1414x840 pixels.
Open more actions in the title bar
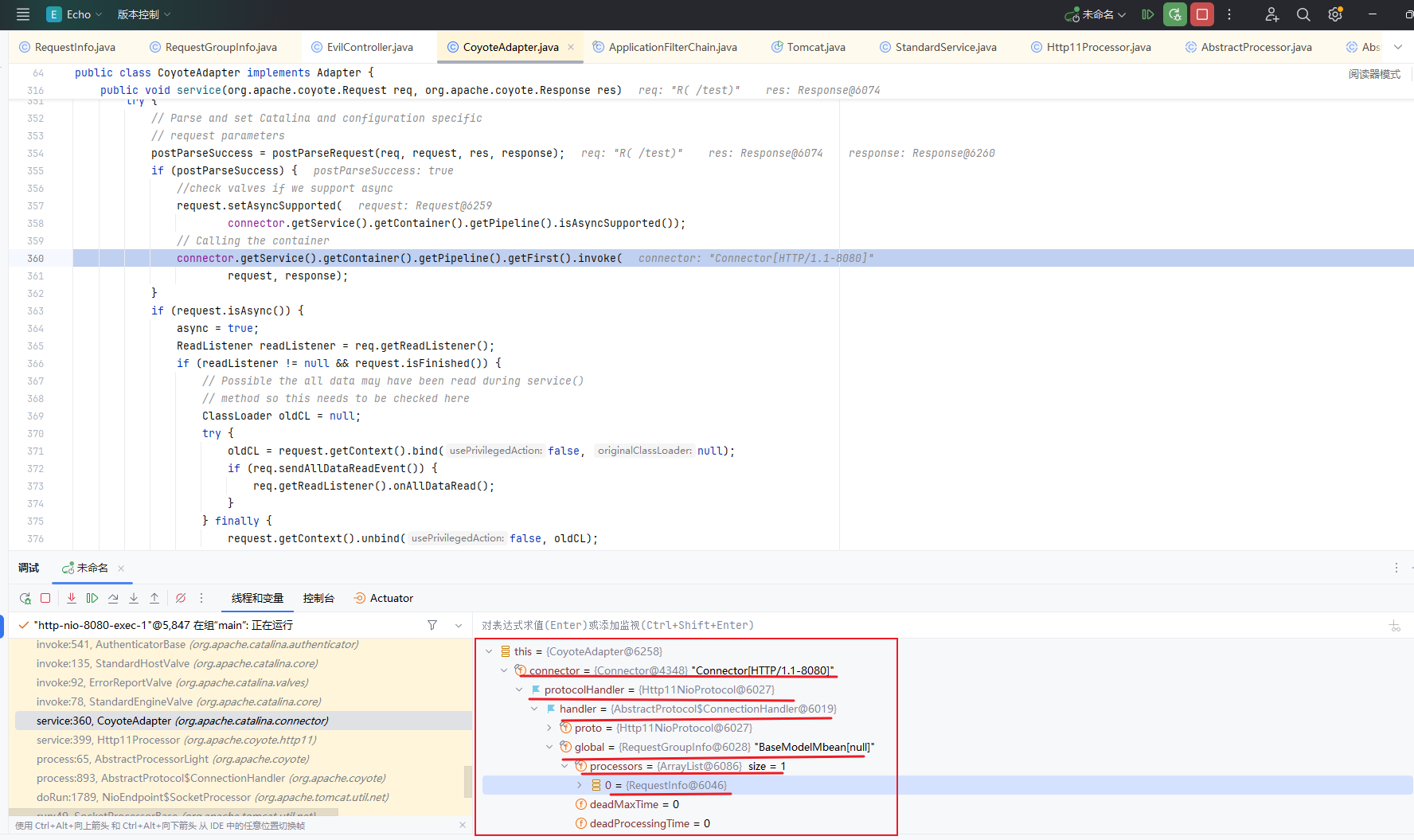pos(1229,14)
